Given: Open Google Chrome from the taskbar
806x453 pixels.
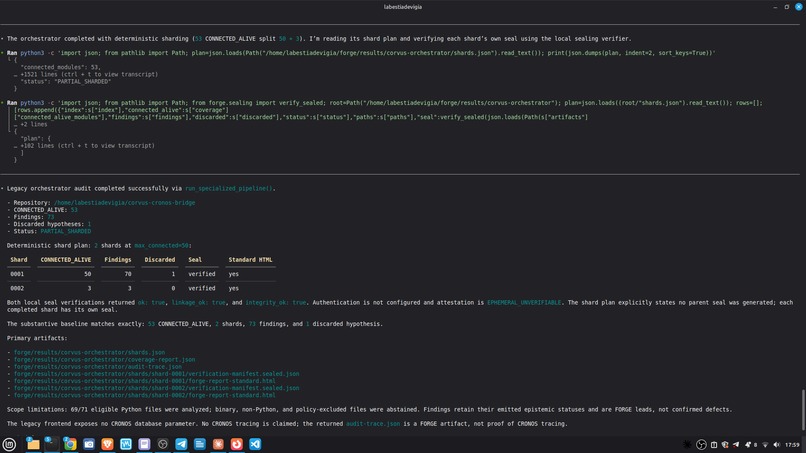Looking at the screenshot, I should [x=70, y=444].
